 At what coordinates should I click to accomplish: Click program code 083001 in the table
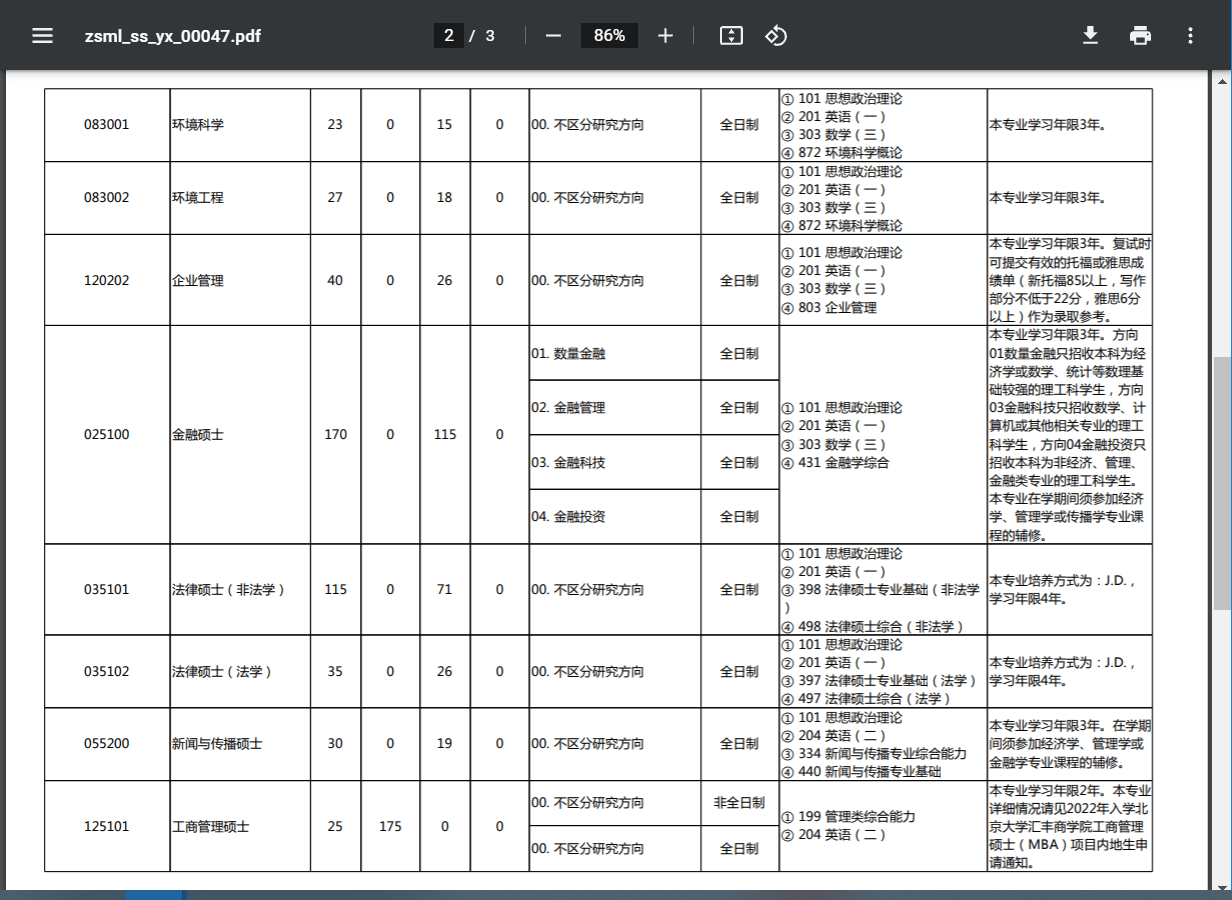(107, 125)
